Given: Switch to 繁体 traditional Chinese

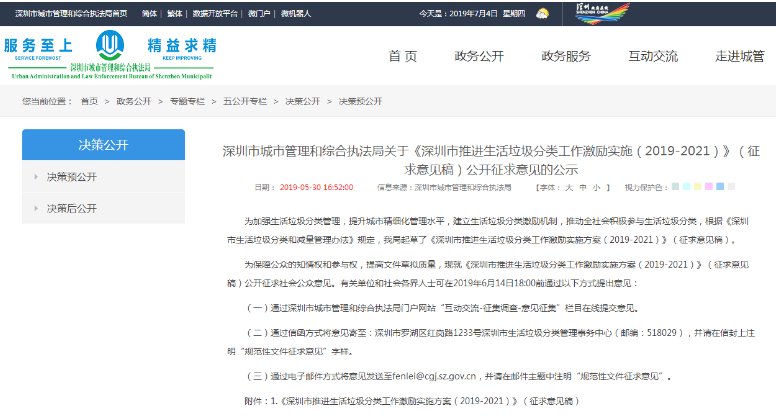Looking at the screenshot, I should pyautogui.click(x=176, y=15).
